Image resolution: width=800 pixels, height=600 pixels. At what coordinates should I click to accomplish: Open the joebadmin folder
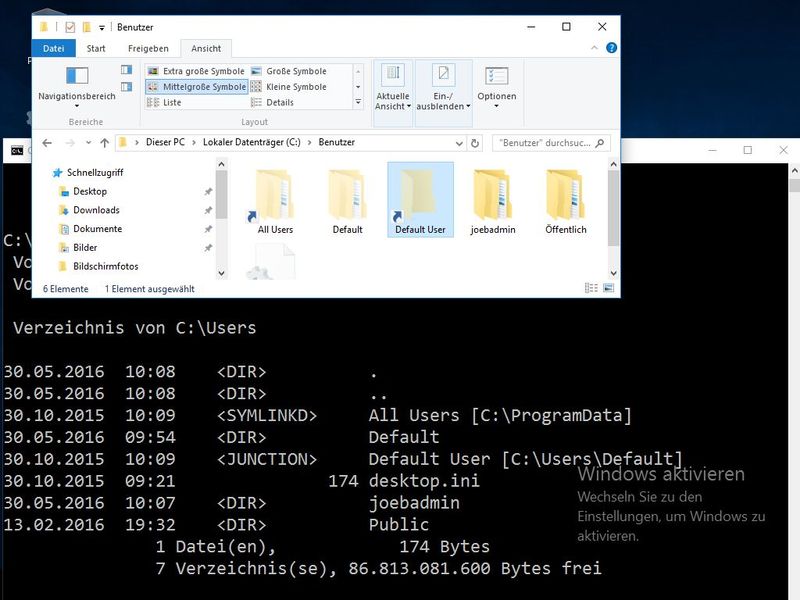(x=492, y=201)
